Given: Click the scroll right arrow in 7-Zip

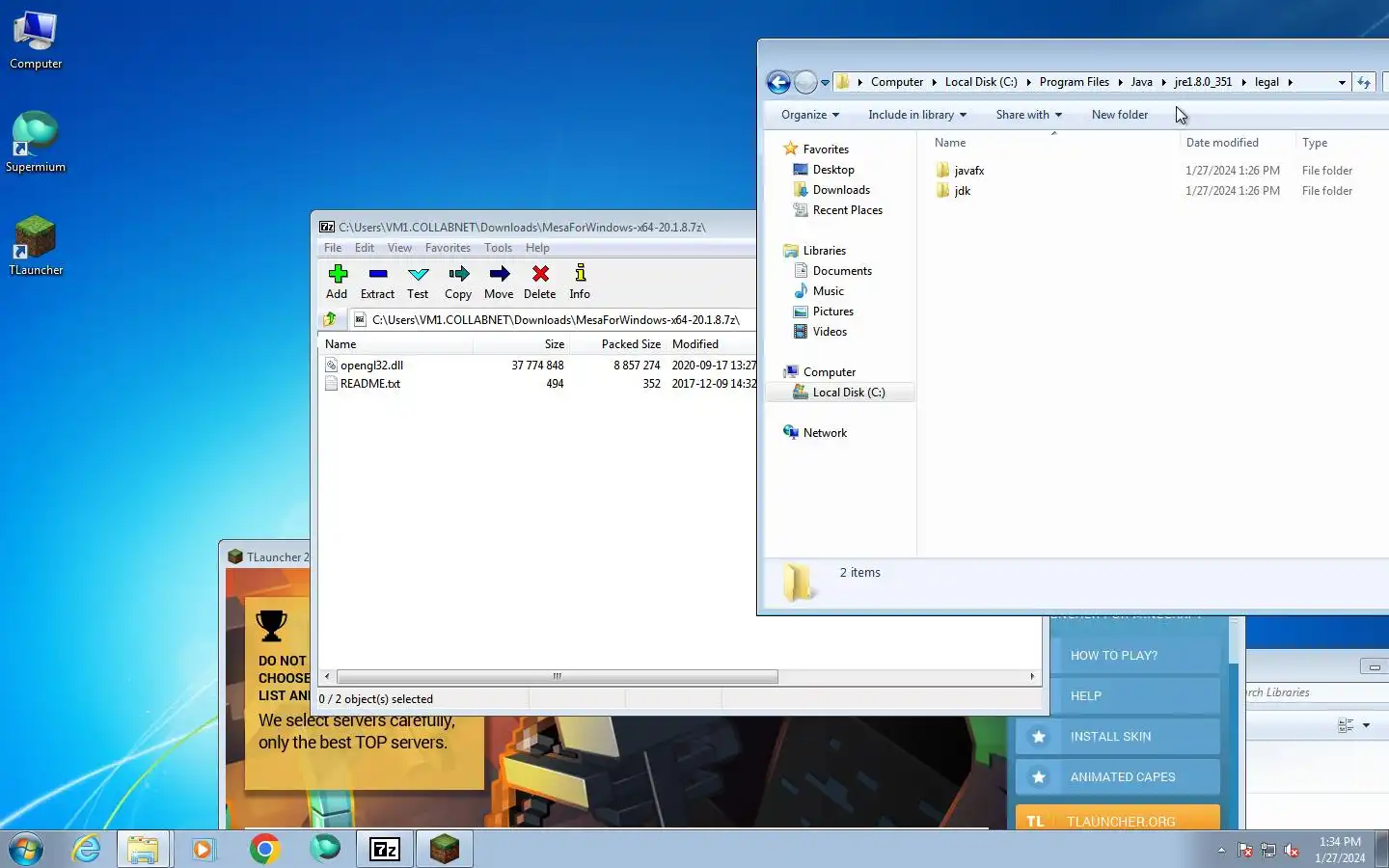Looking at the screenshot, I should [x=1032, y=677].
